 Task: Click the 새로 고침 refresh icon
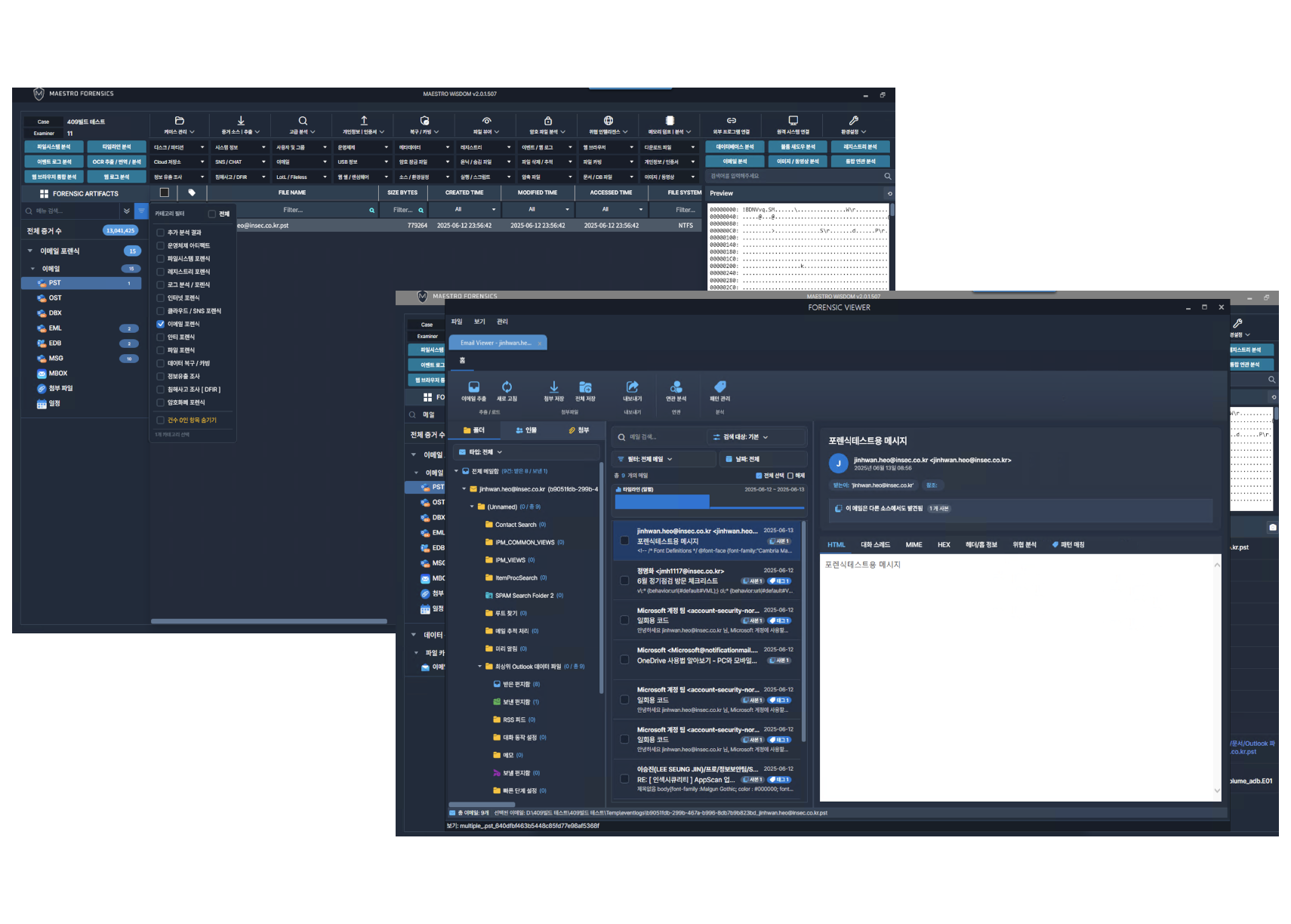(507, 387)
